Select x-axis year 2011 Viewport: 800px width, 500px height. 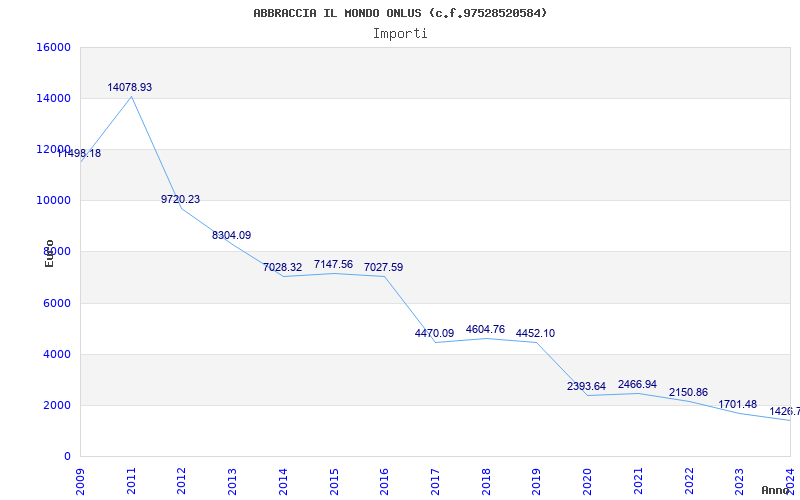[131, 482]
